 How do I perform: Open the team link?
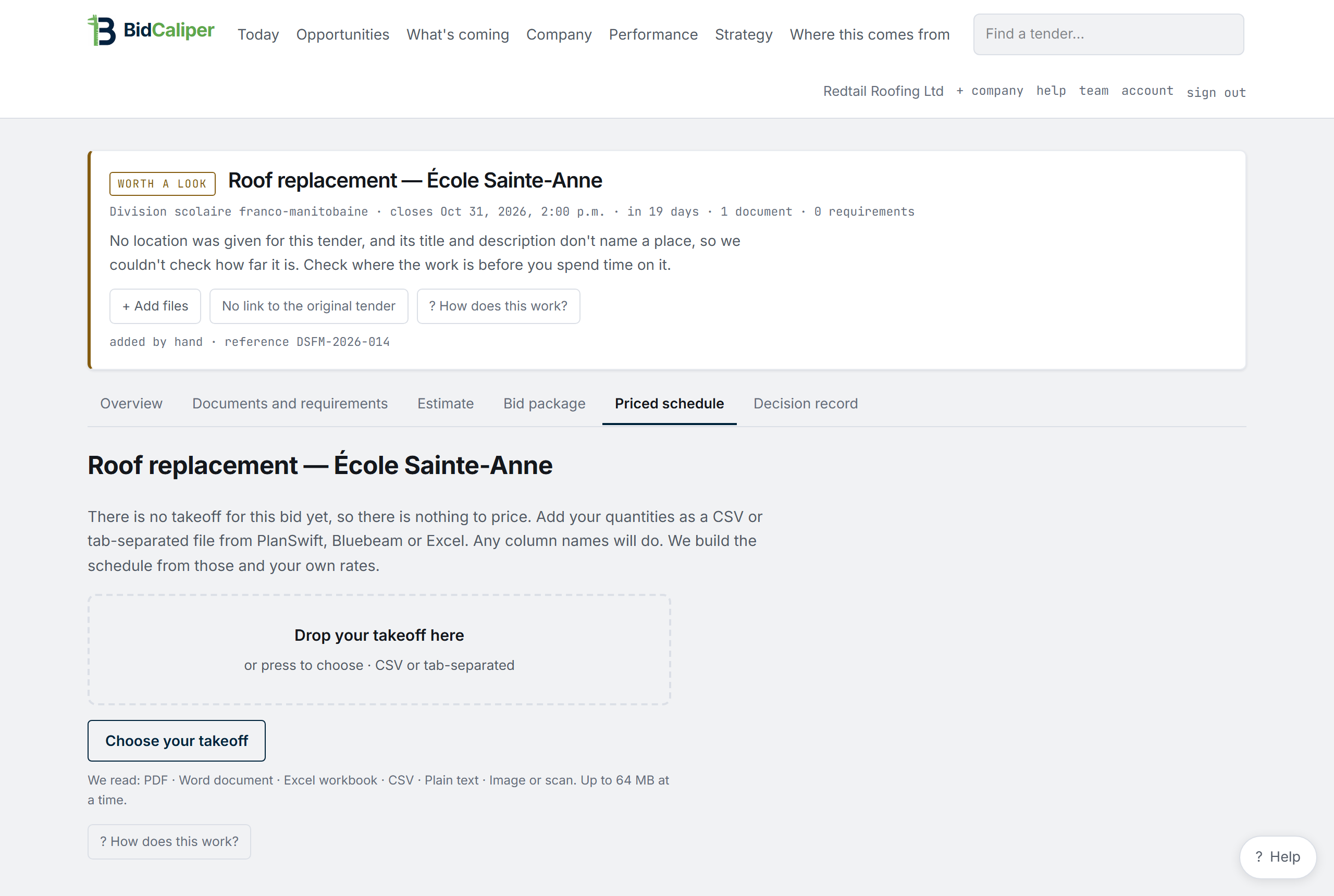coord(1093,91)
